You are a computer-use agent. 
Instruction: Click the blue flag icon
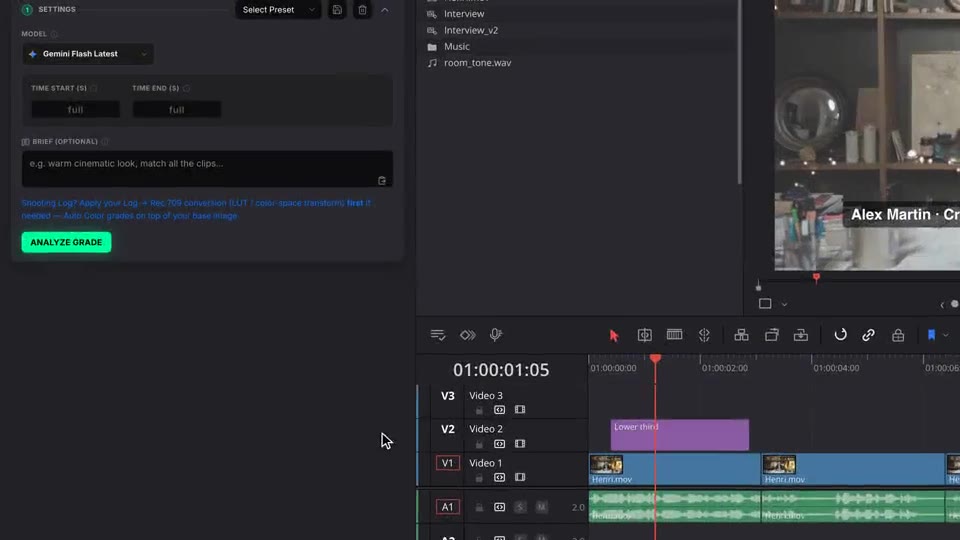pyautogui.click(x=931, y=335)
